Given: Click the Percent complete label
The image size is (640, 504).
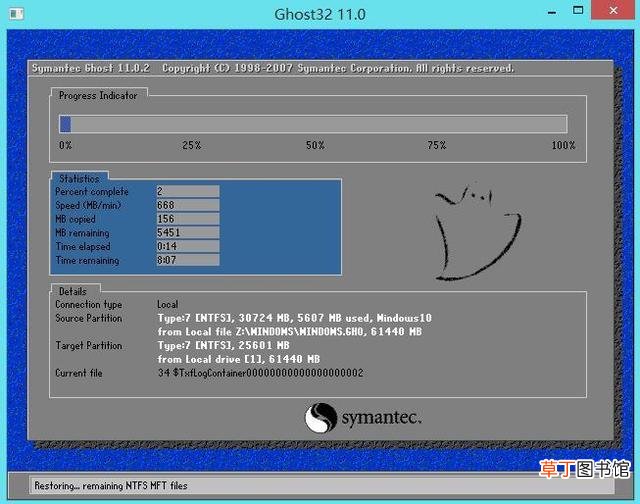Looking at the screenshot, I should point(92,191).
